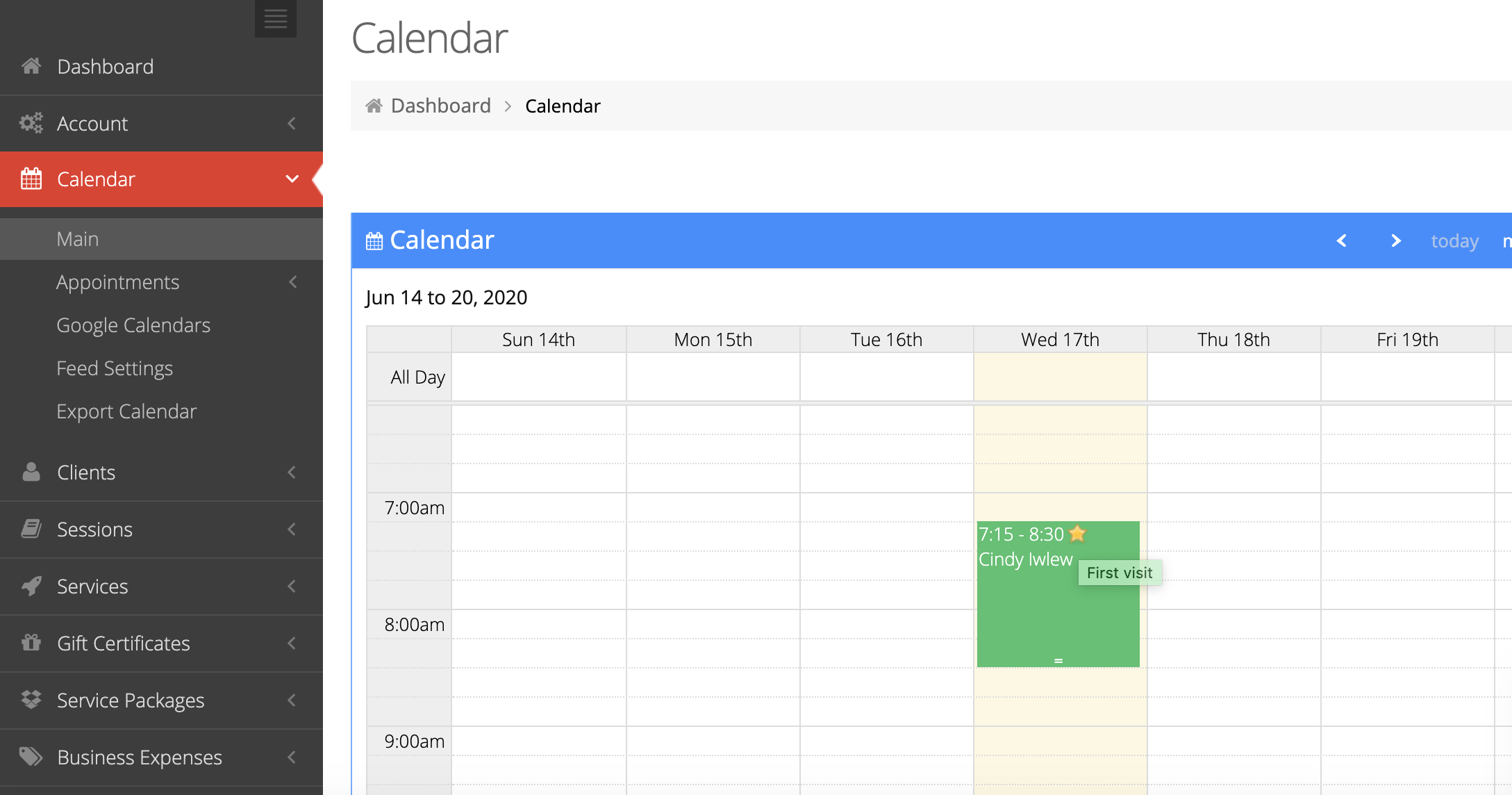Click the Dashboard breadcrumb link
The image size is (1512, 795).
tap(440, 106)
